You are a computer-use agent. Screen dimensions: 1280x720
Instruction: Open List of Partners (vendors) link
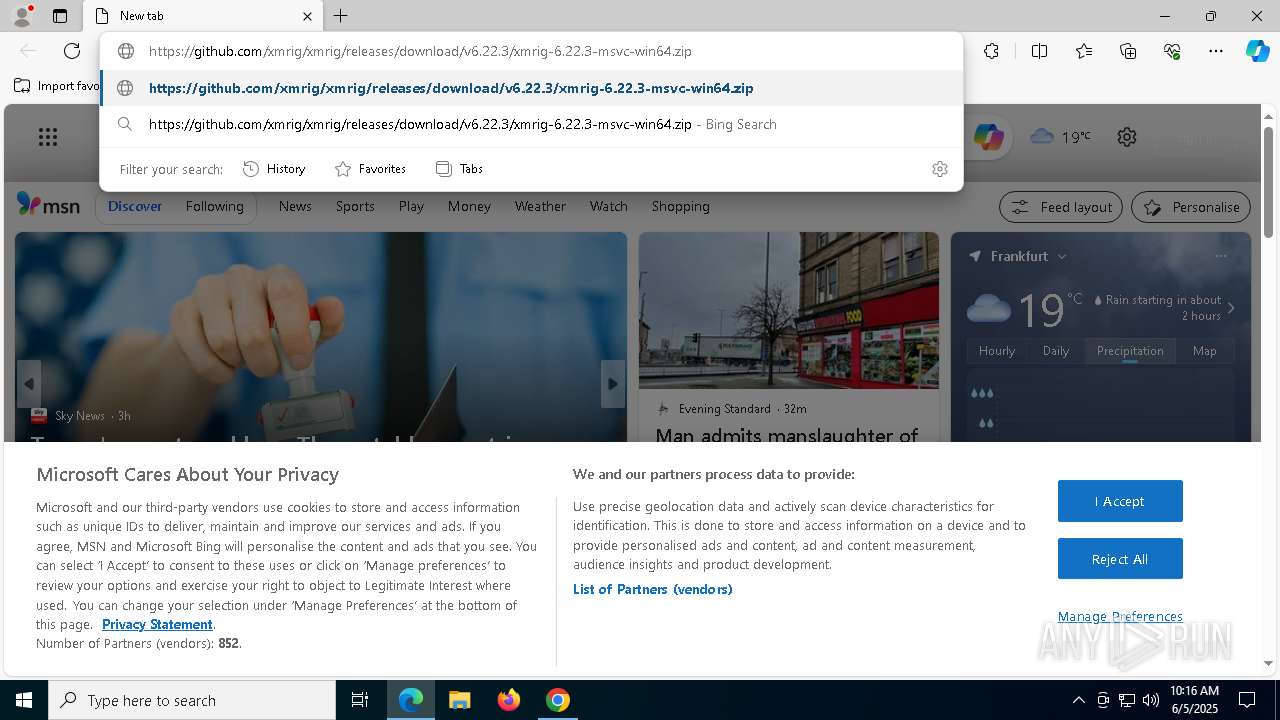coord(653,589)
